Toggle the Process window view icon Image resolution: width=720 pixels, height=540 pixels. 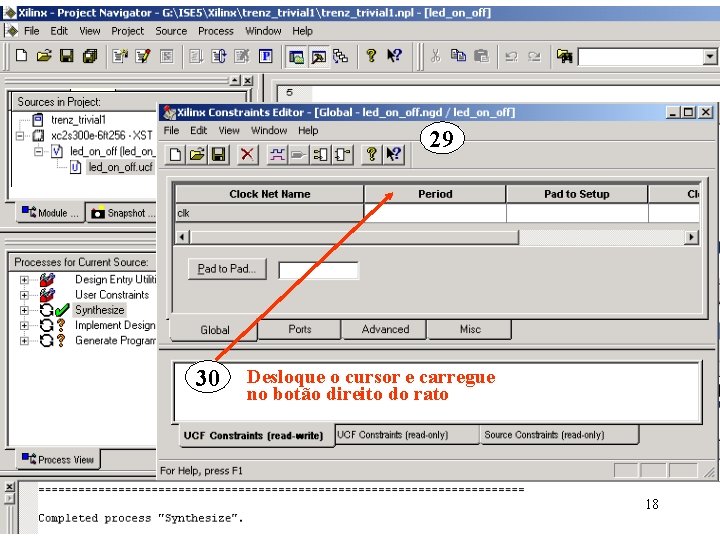tap(318, 56)
